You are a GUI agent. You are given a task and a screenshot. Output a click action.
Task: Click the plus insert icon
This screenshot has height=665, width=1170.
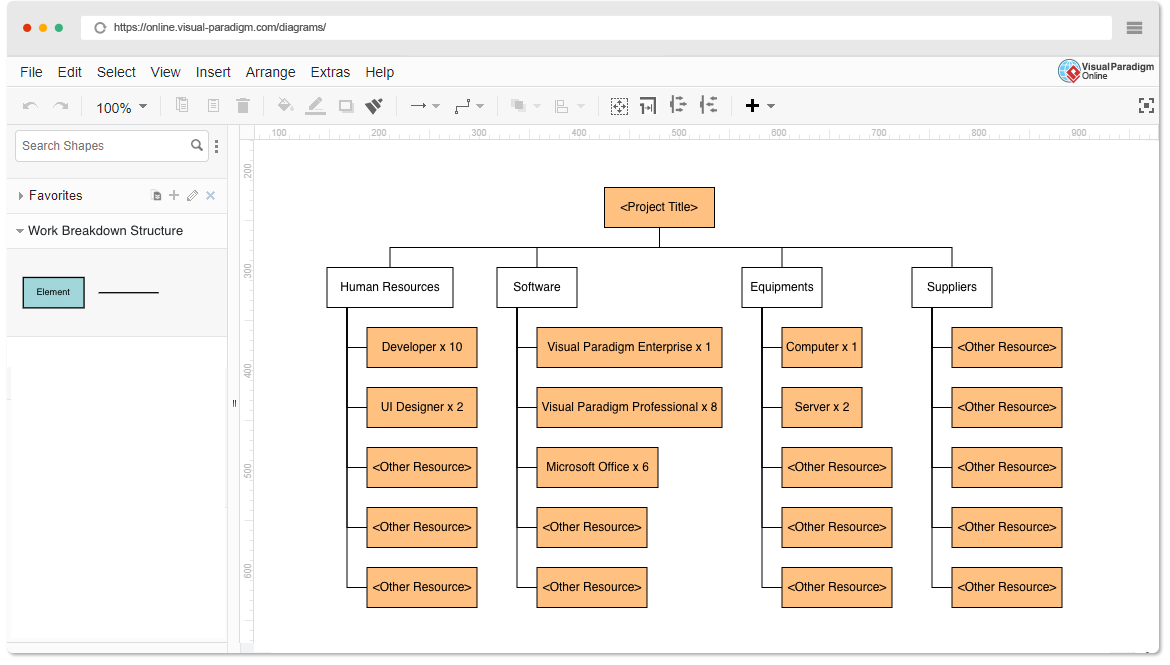752,106
